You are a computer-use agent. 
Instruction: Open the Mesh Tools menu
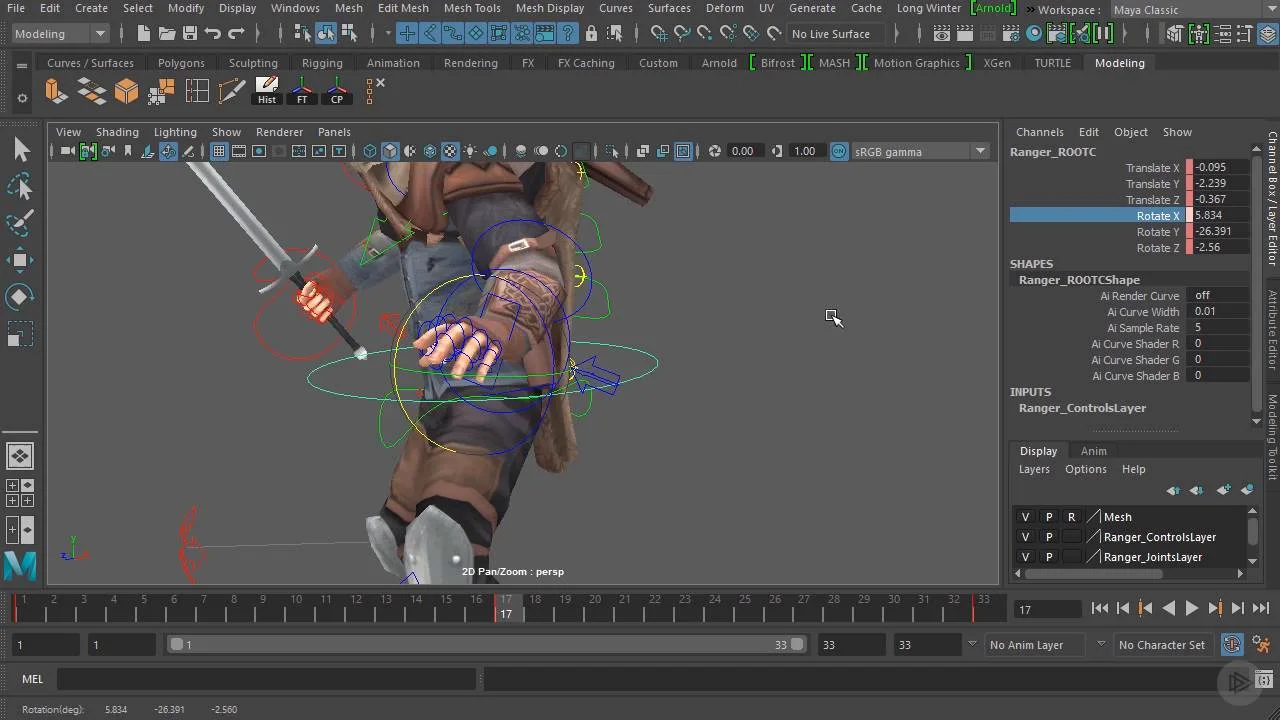click(x=472, y=8)
